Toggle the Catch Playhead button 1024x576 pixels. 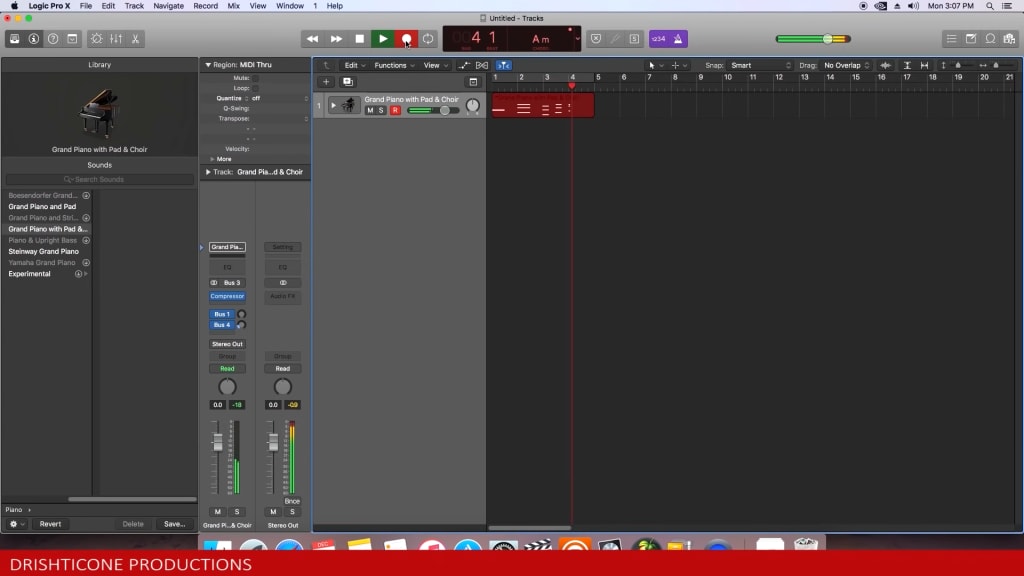coord(504,65)
